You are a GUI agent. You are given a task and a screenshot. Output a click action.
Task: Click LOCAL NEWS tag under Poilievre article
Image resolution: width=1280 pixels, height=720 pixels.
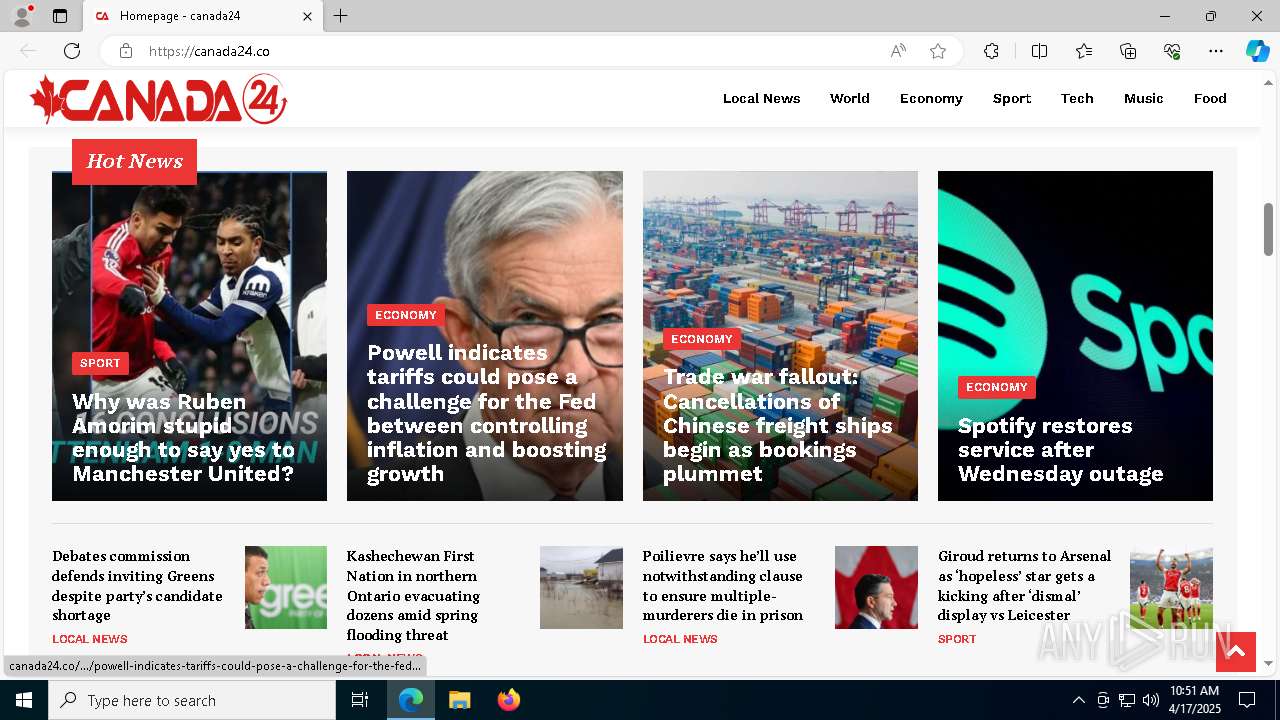(680, 639)
